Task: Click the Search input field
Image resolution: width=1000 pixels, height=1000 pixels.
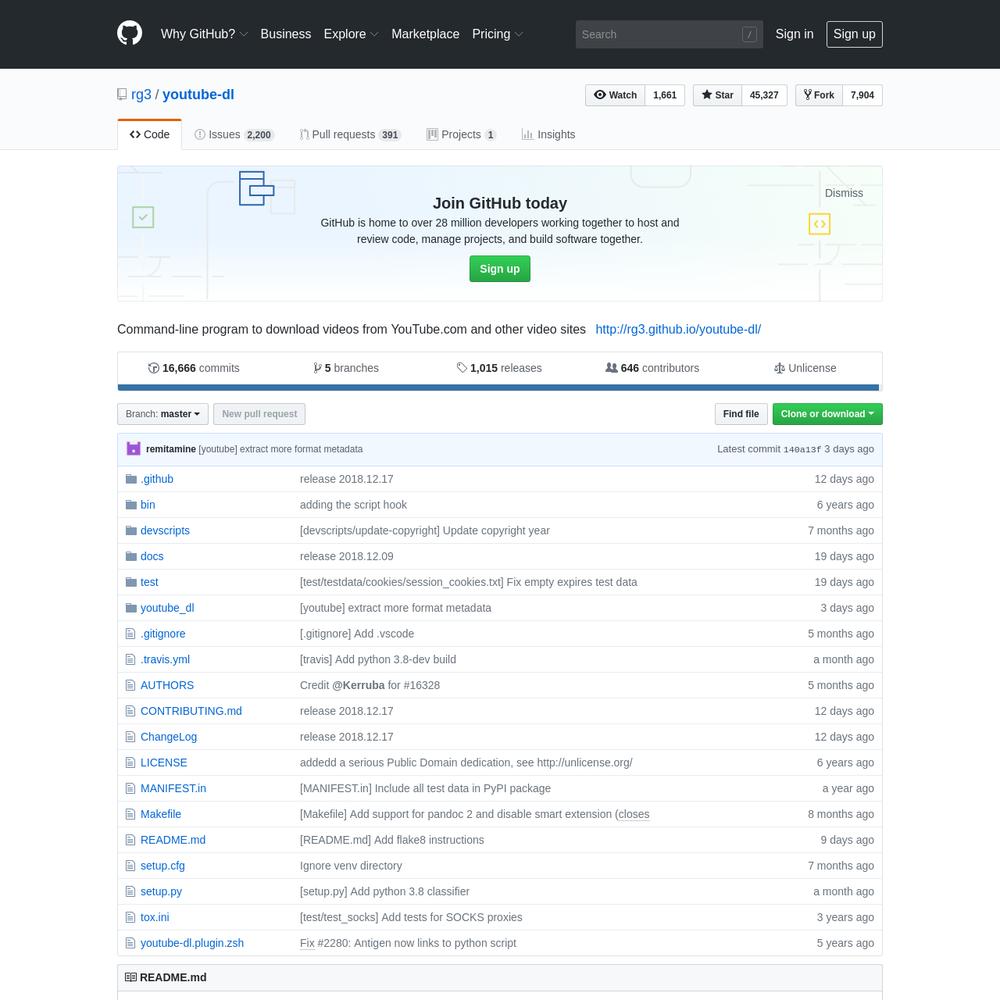Action: point(669,34)
